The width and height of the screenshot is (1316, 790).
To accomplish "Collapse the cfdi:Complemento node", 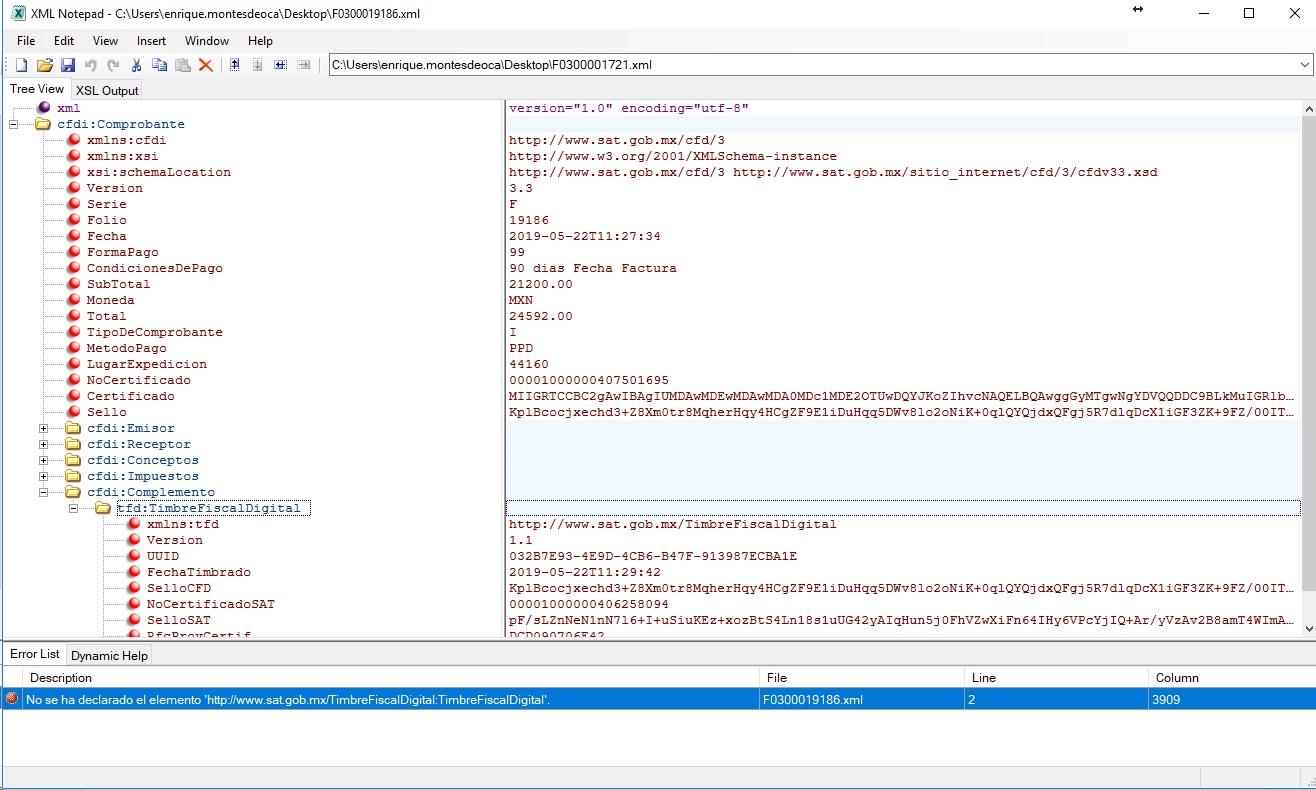I will tap(44, 492).
